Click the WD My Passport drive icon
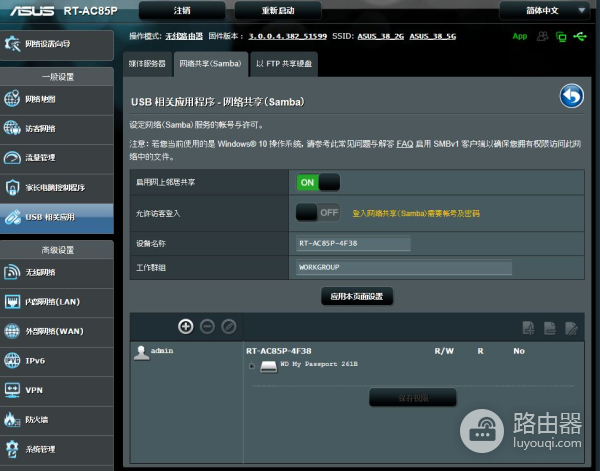The image size is (600, 471). coord(269,366)
